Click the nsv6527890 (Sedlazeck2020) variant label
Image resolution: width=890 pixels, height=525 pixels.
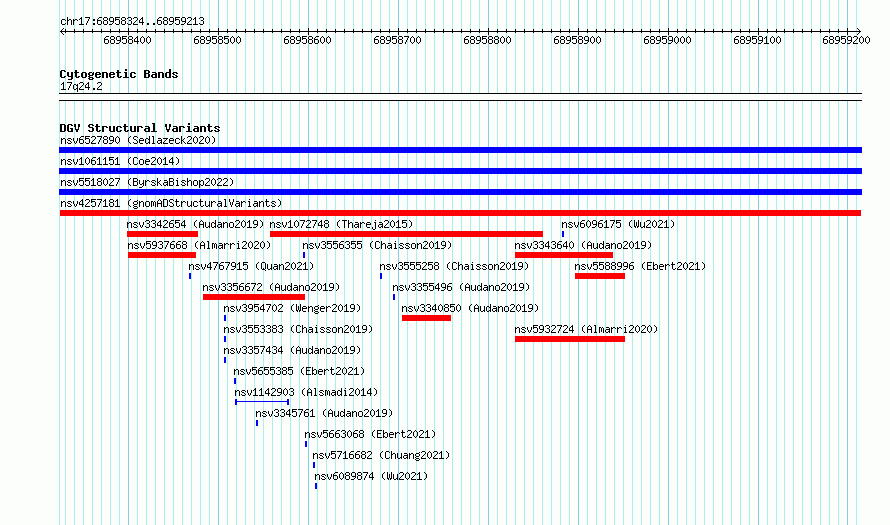[138, 140]
